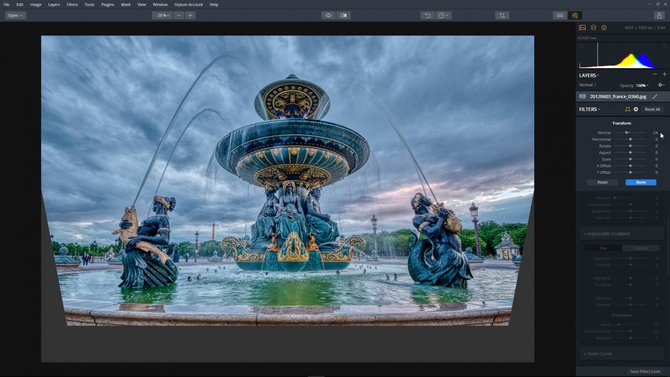Toggle the before/after compare view
The width and height of the screenshot is (670, 377).
point(344,15)
